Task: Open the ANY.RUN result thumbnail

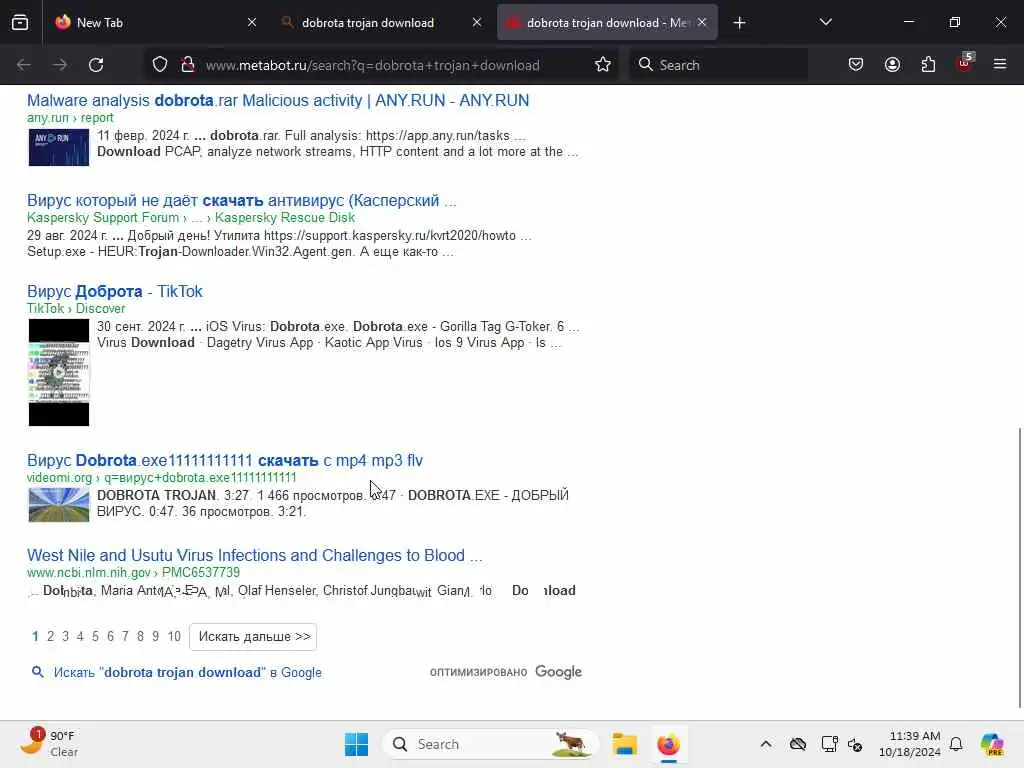Action: [59, 147]
